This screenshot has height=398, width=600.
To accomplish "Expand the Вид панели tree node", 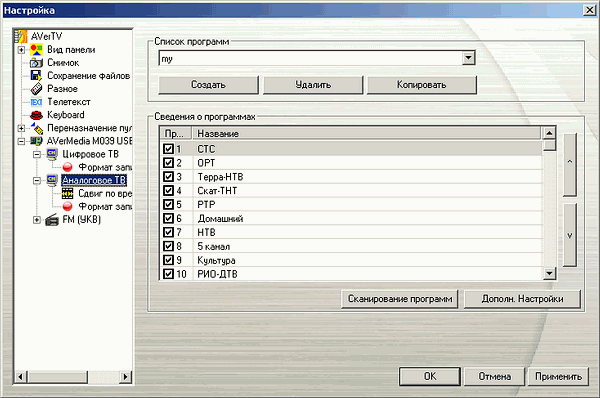I will 21,50.
